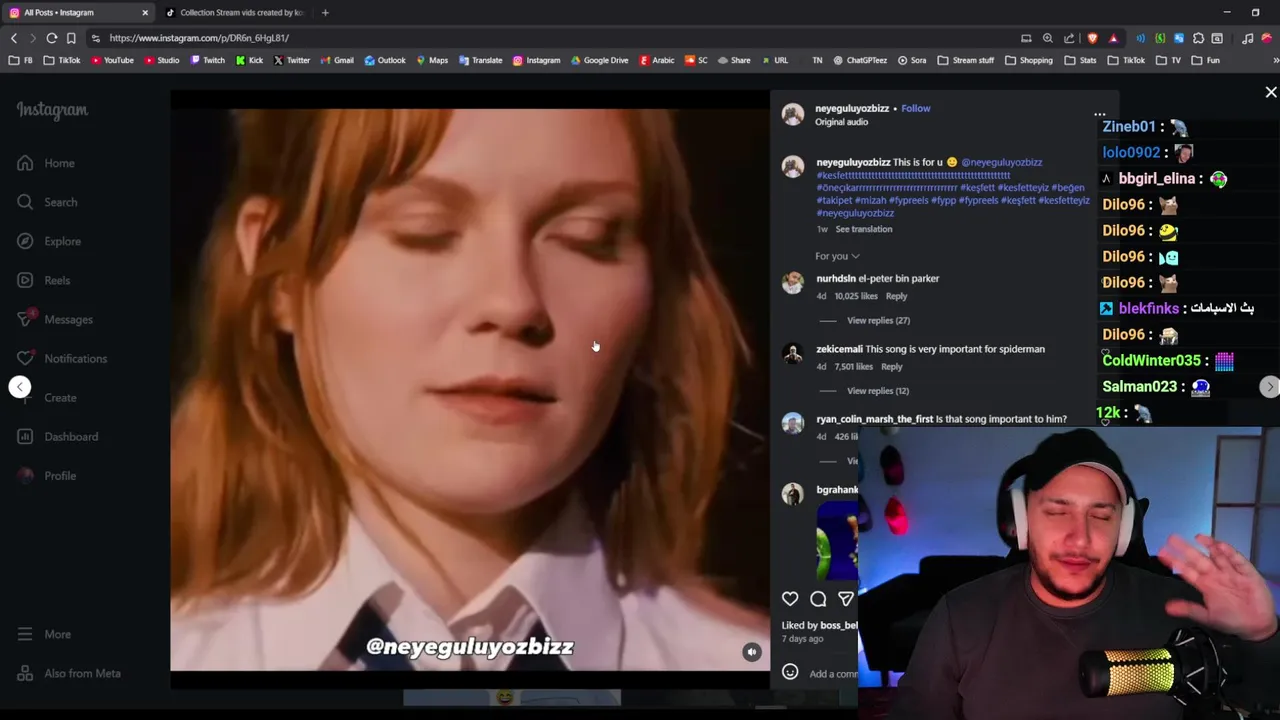Screen dimensions: 1280x720
Task: Open the For you comments sort dropdown
Action: (x=837, y=256)
